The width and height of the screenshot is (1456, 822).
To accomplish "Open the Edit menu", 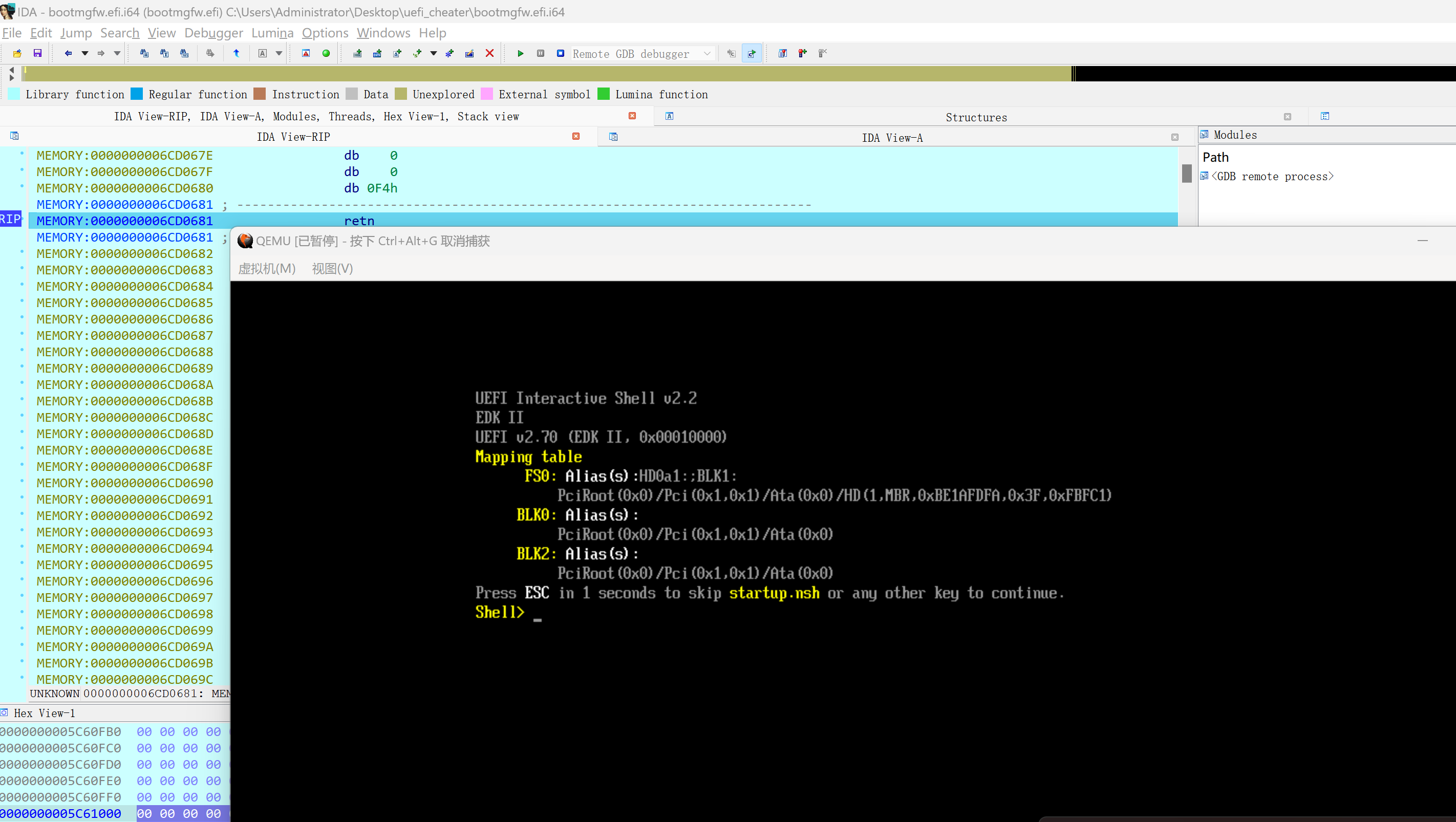I will (40, 33).
